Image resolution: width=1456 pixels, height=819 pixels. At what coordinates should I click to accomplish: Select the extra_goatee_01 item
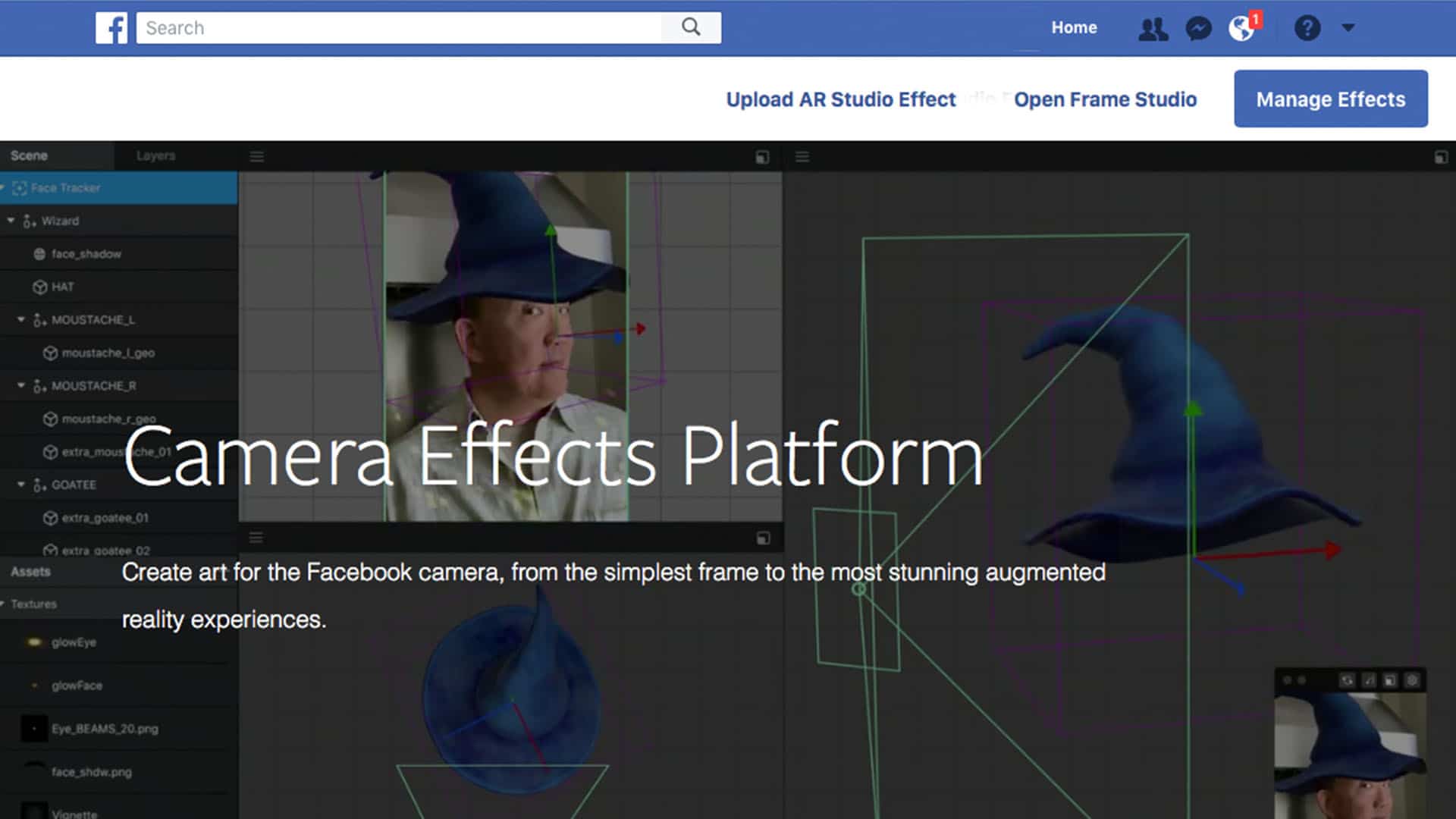tap(105, 518)
